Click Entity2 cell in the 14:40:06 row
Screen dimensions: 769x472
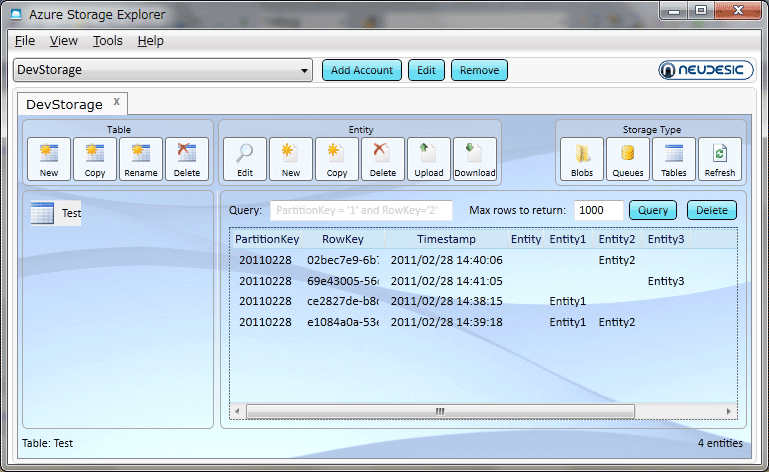point(616,260)
